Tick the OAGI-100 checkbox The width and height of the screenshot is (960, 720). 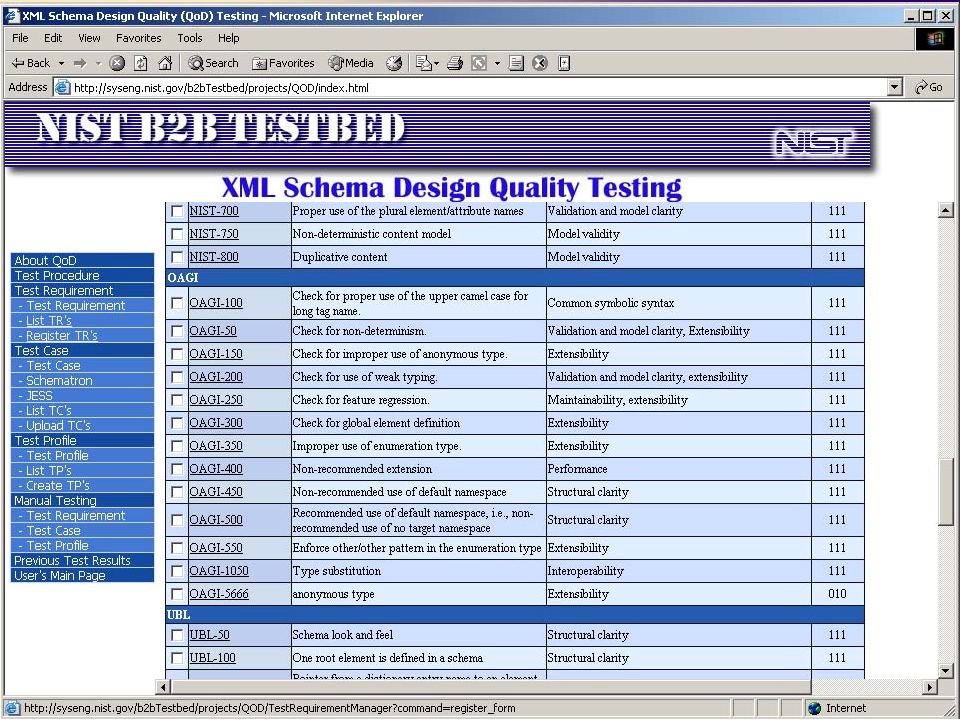(x=177, y=303)
